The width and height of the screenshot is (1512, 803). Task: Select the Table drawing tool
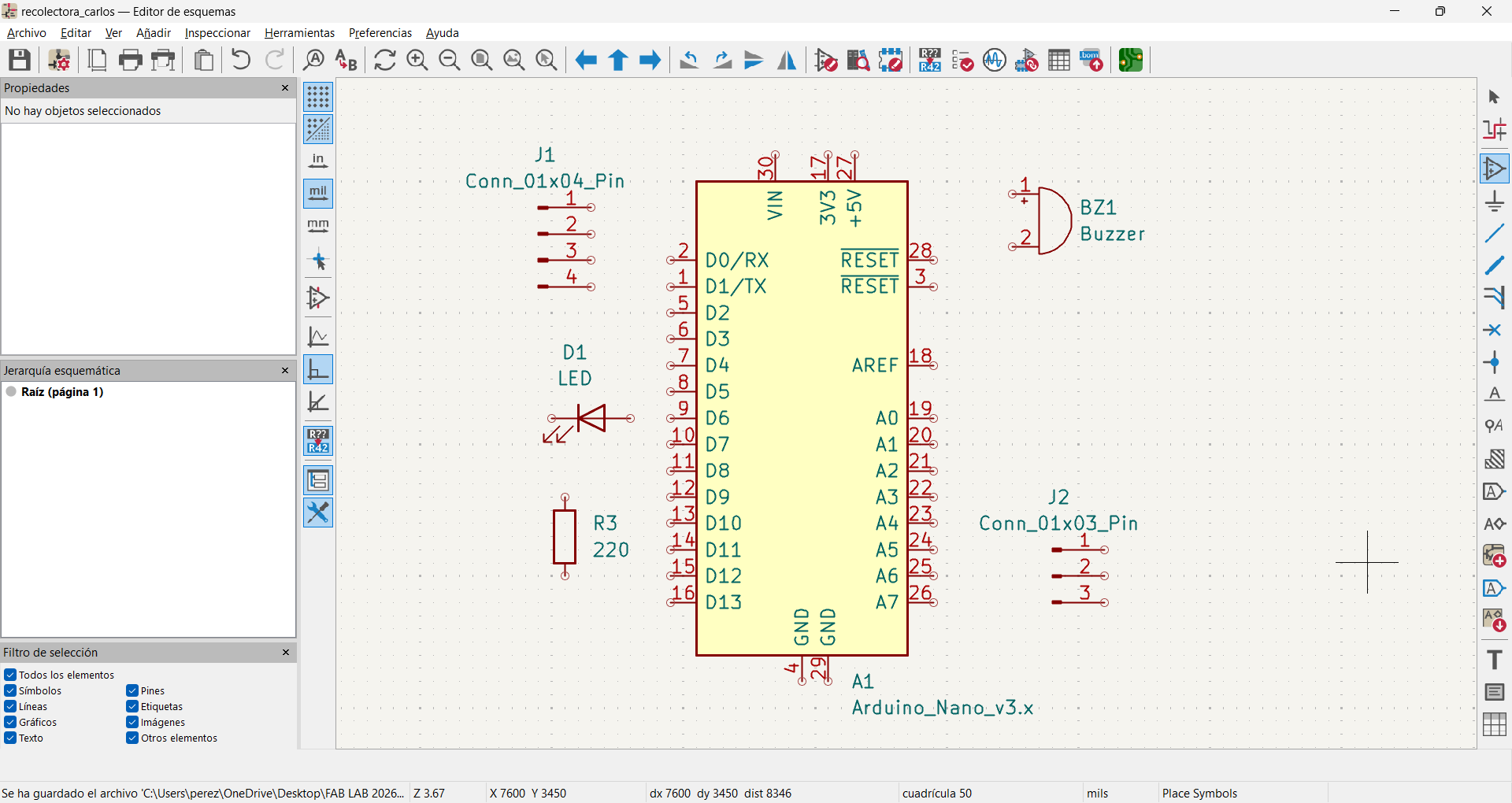pyautogui.click(x=1495, y=724)
